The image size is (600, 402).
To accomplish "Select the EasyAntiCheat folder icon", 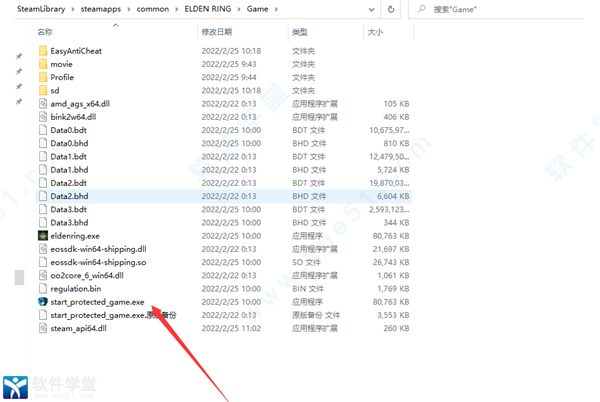I will [x=42, y=50].
